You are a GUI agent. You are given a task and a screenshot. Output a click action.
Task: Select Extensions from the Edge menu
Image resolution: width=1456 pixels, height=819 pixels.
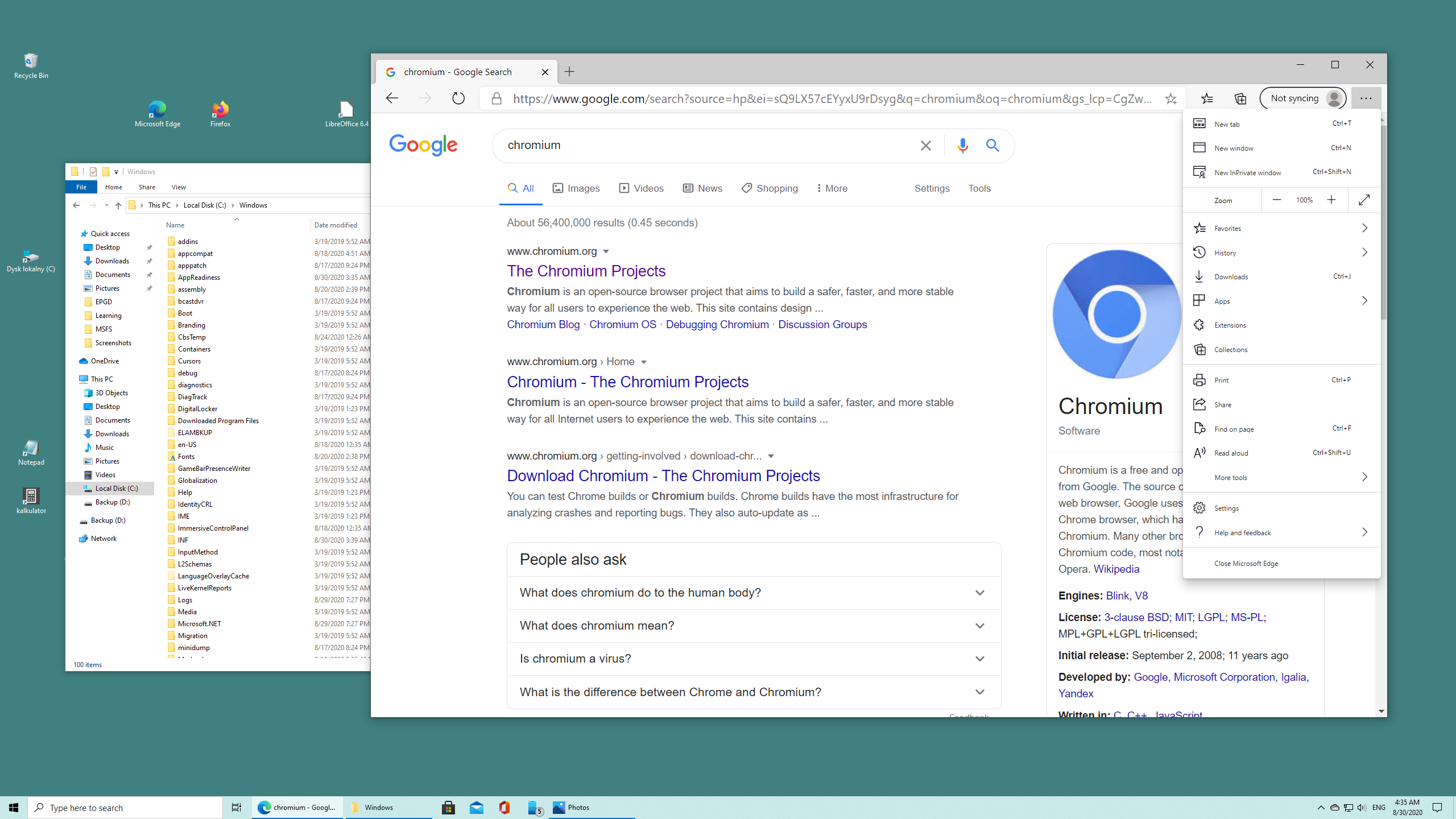point(1230,325)
